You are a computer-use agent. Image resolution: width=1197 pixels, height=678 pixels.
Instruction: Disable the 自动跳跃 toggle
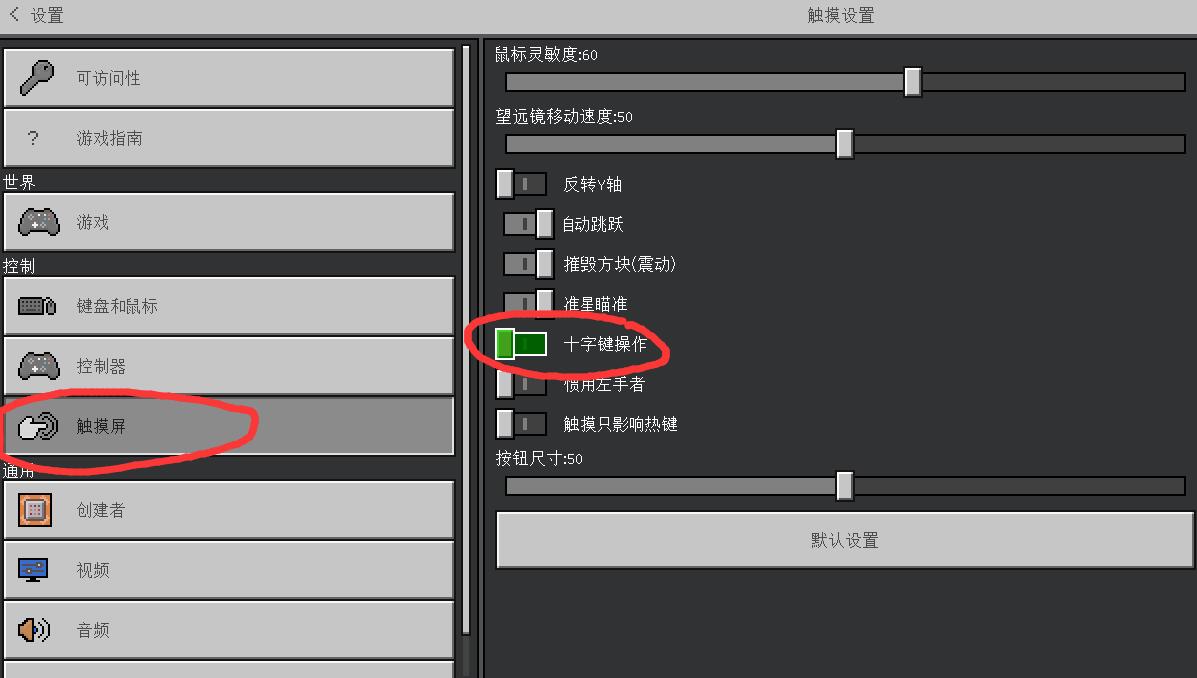(528, 224)
